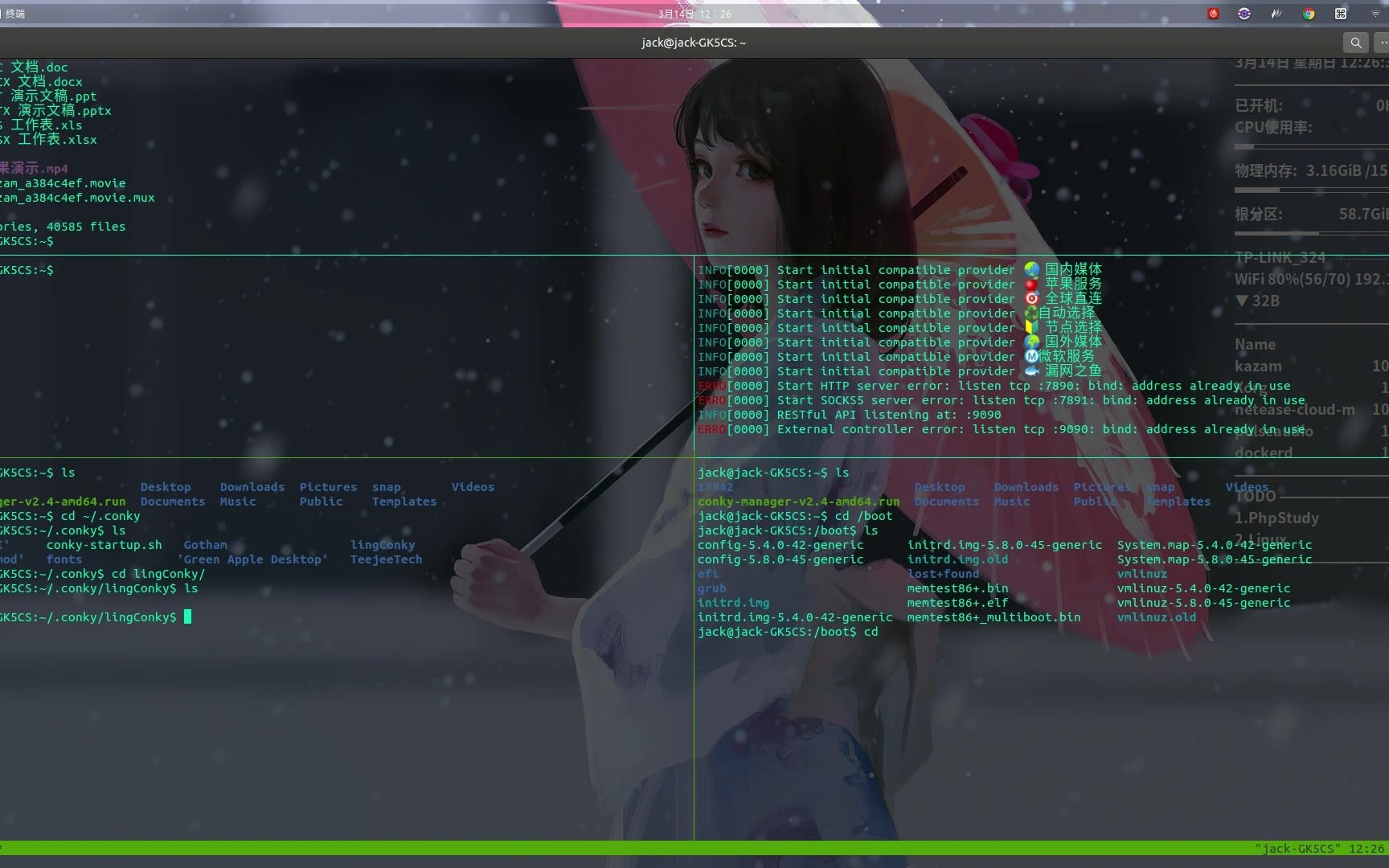Click the TeejeeTech directory entry

pyautogui.click(x=386, y=559)
